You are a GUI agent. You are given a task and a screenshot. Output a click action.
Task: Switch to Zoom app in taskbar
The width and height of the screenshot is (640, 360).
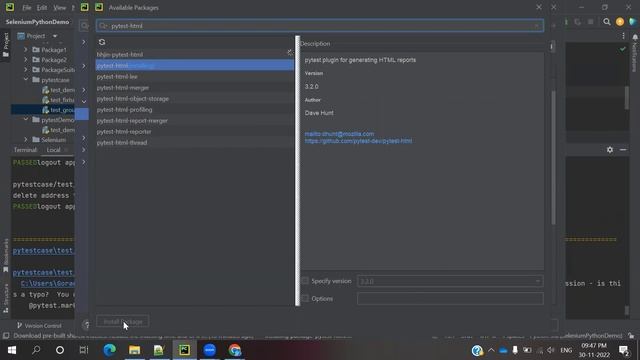pyautogui.click(x=209, y=350)
